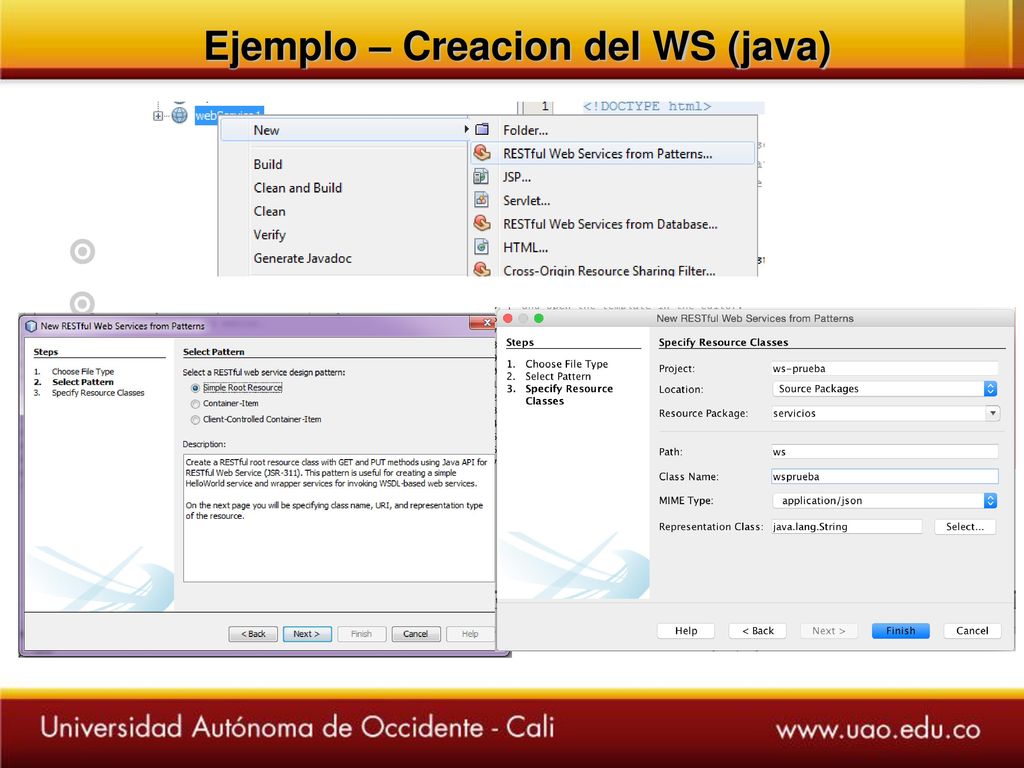The image size is (1024, 768).
Task: Click Verify in context menu
Action: [270, 234]
